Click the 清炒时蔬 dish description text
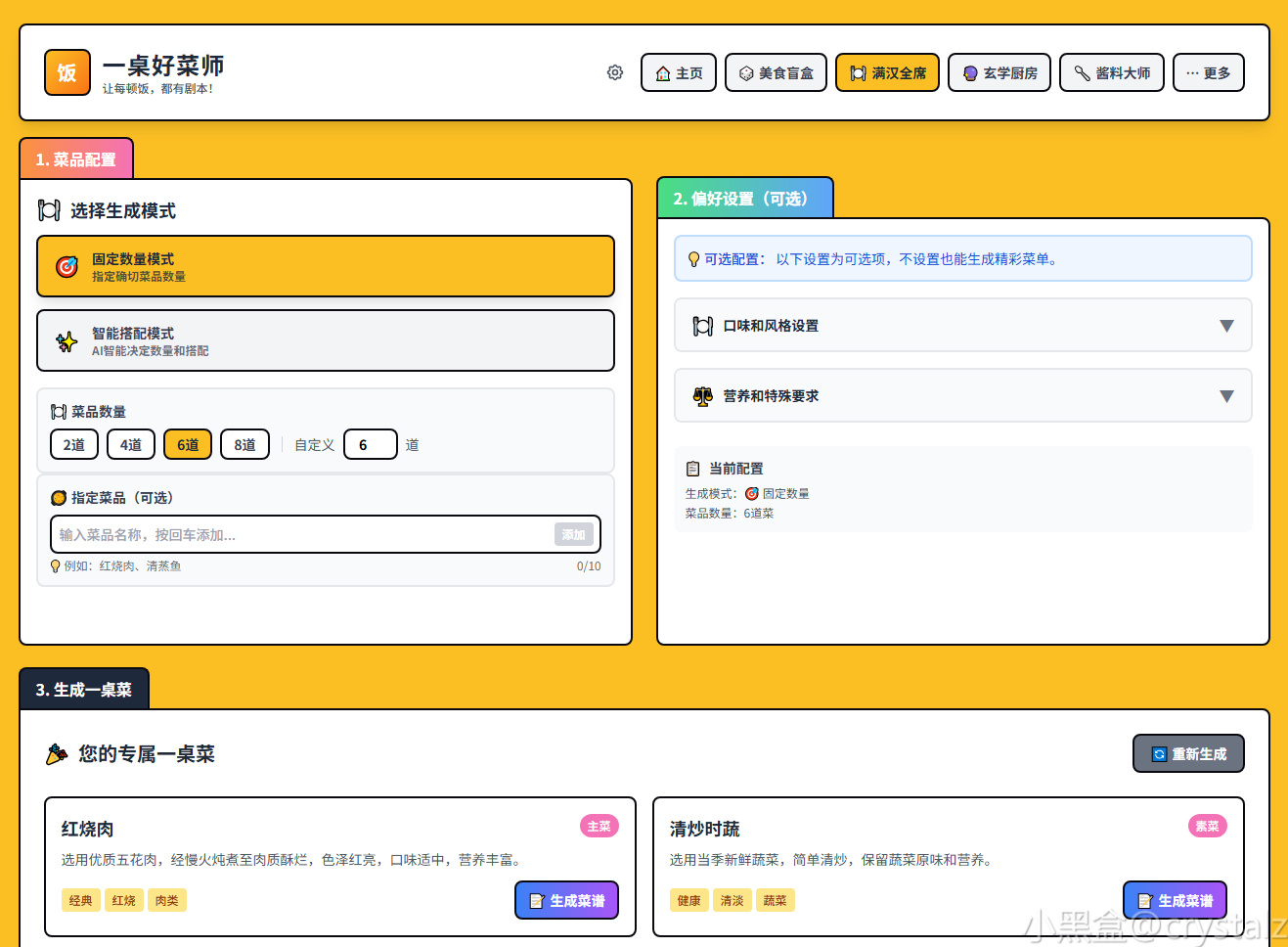 coord(834,860)
